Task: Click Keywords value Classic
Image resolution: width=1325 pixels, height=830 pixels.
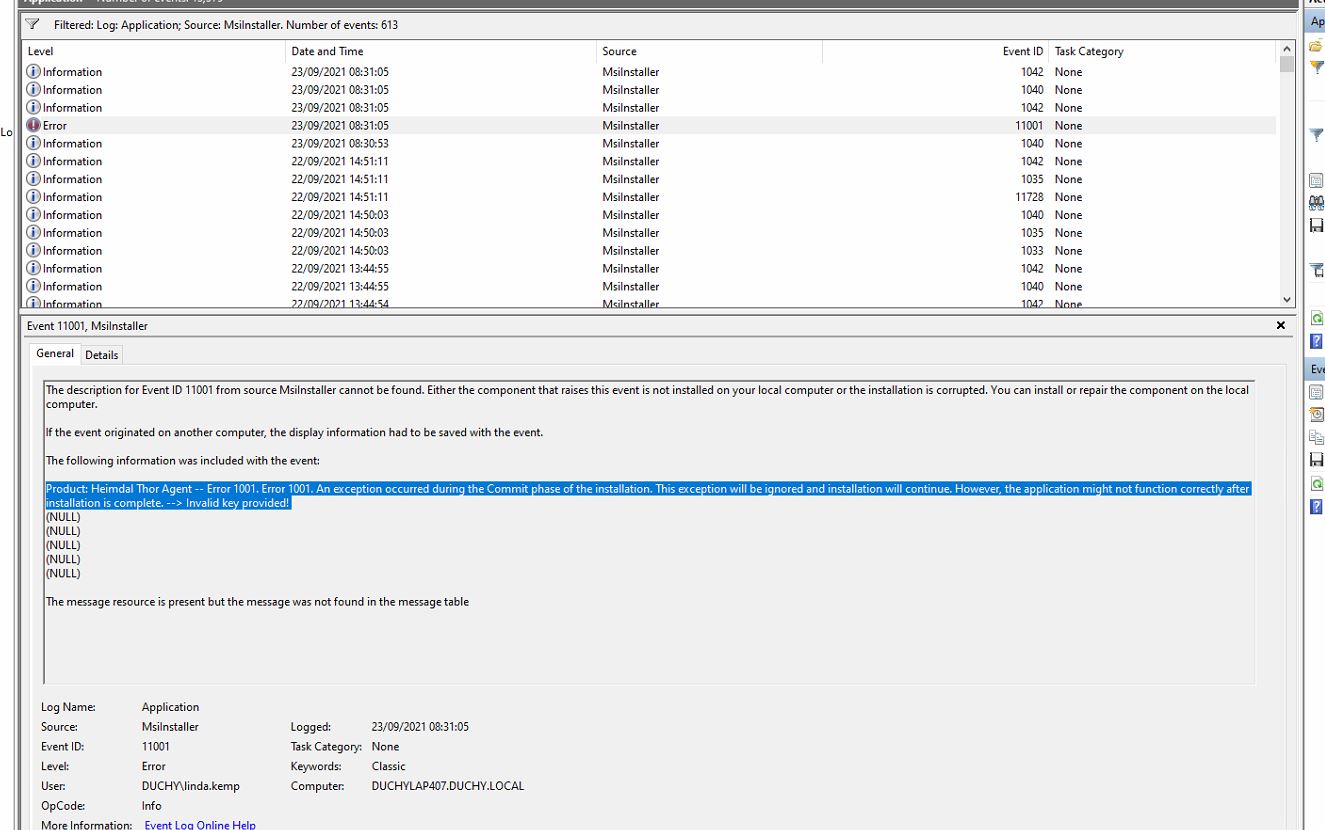Action: [x=389, y=766]
